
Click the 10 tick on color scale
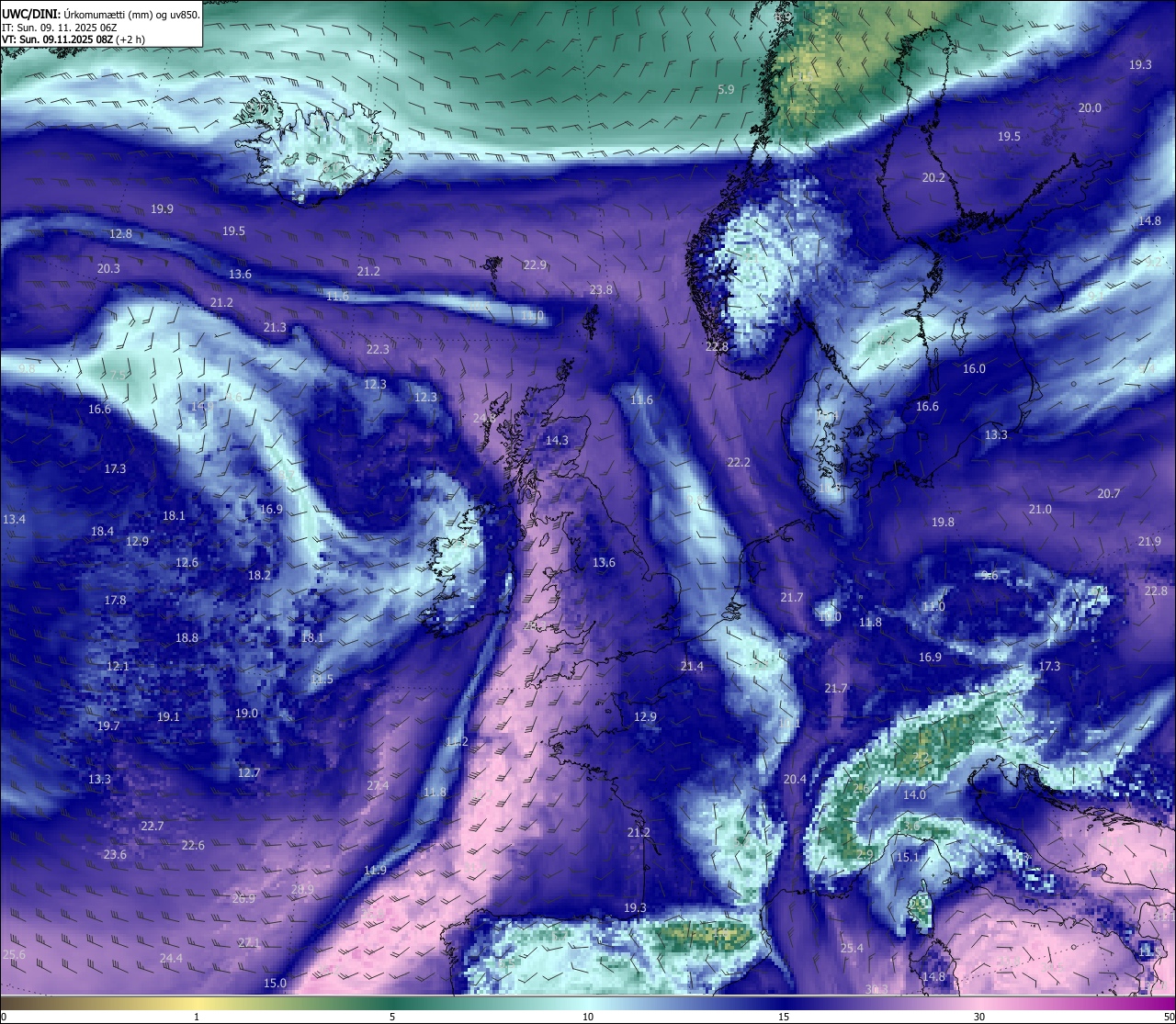click(588, 1017)
